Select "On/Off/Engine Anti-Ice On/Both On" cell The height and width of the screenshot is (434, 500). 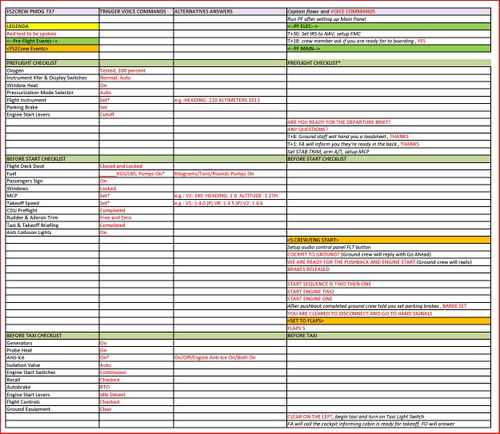click(x=230, y=358)
